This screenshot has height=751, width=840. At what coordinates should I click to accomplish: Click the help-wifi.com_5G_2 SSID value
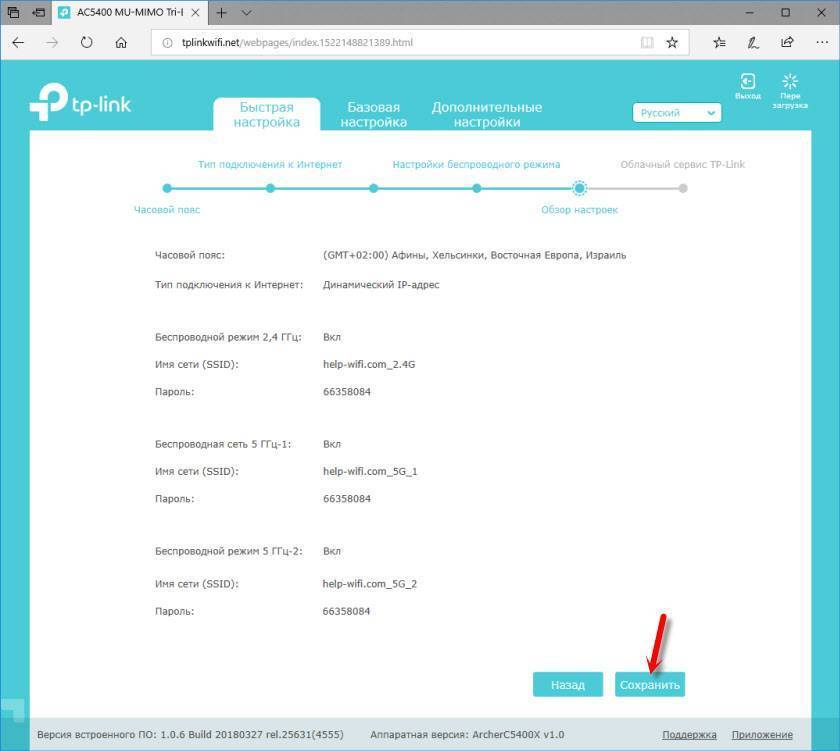tap(370, 584)
